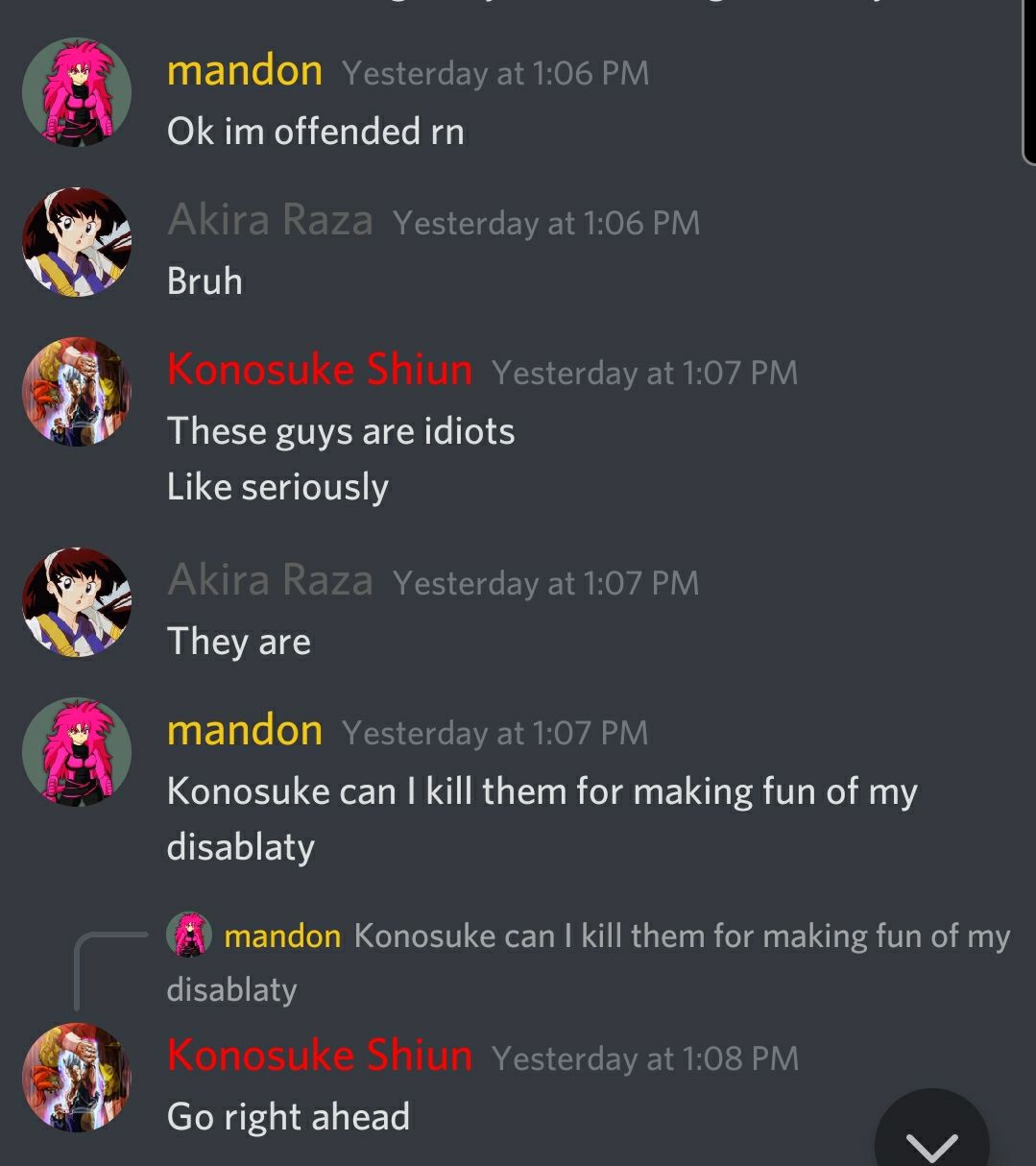This screenshot has height=1166, width=1036.
Task: Click red username Konosuke Shiun at 1:07 PM
Action: click(x=320, y=371)
